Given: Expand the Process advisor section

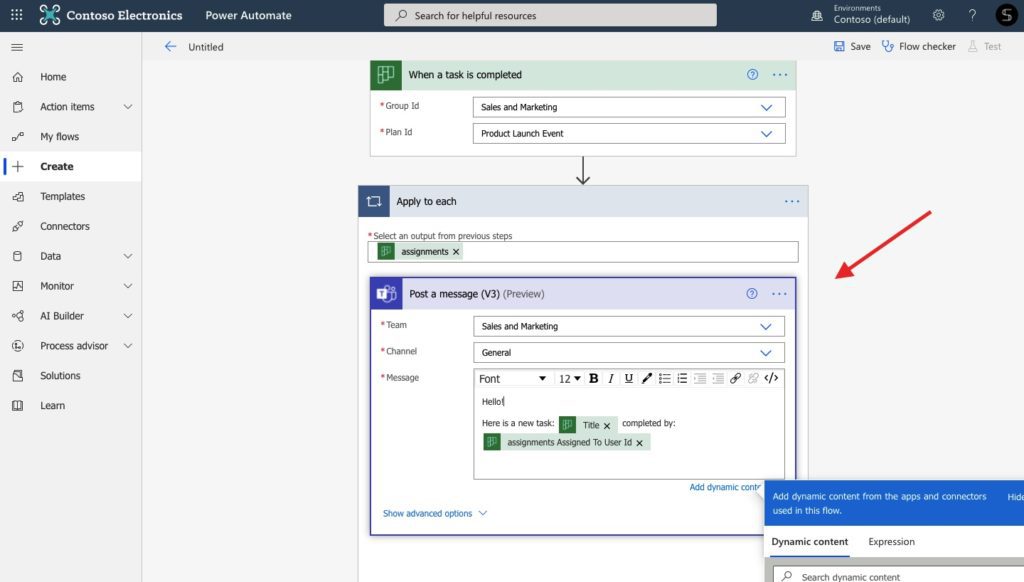Looking at the screenshot, I should pyautogui.click(x=128, y=346).
